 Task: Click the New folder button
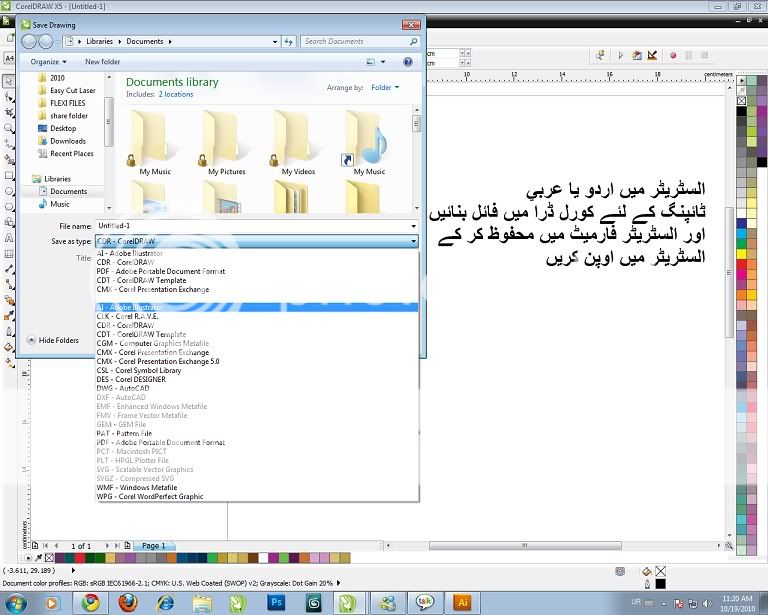pos(103,62)
